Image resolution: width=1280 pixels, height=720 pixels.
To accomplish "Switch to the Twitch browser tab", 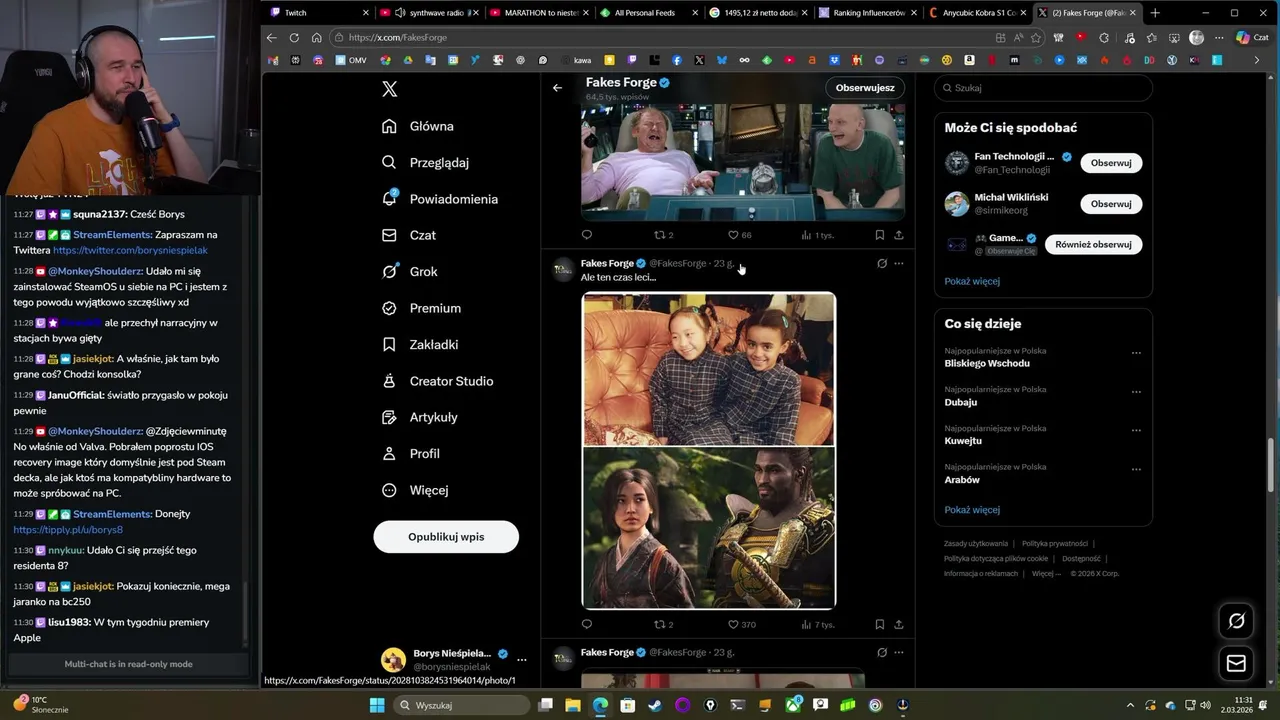I will pos(318,13).
